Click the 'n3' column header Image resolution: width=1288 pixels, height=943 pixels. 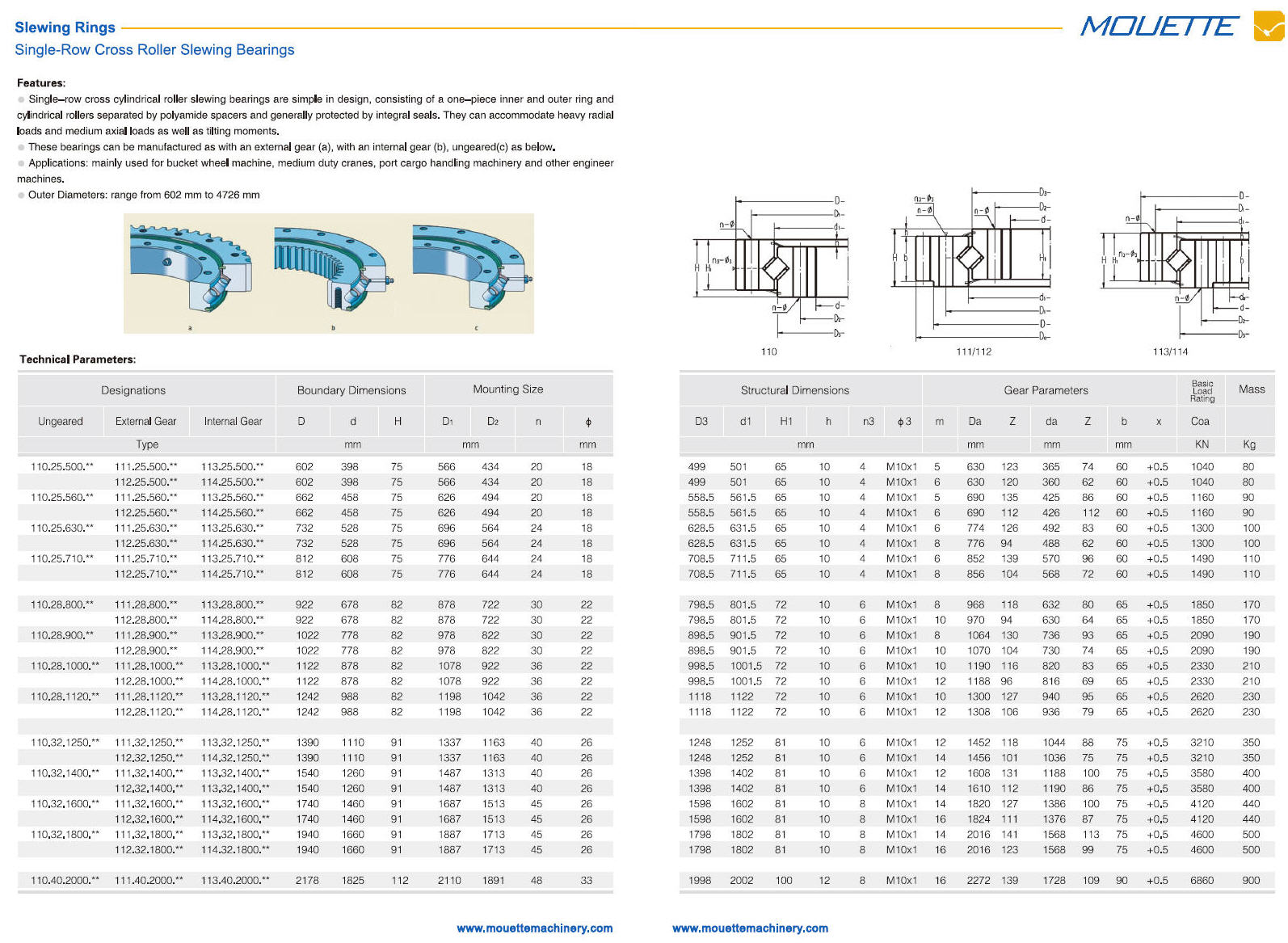pos(869,422)
